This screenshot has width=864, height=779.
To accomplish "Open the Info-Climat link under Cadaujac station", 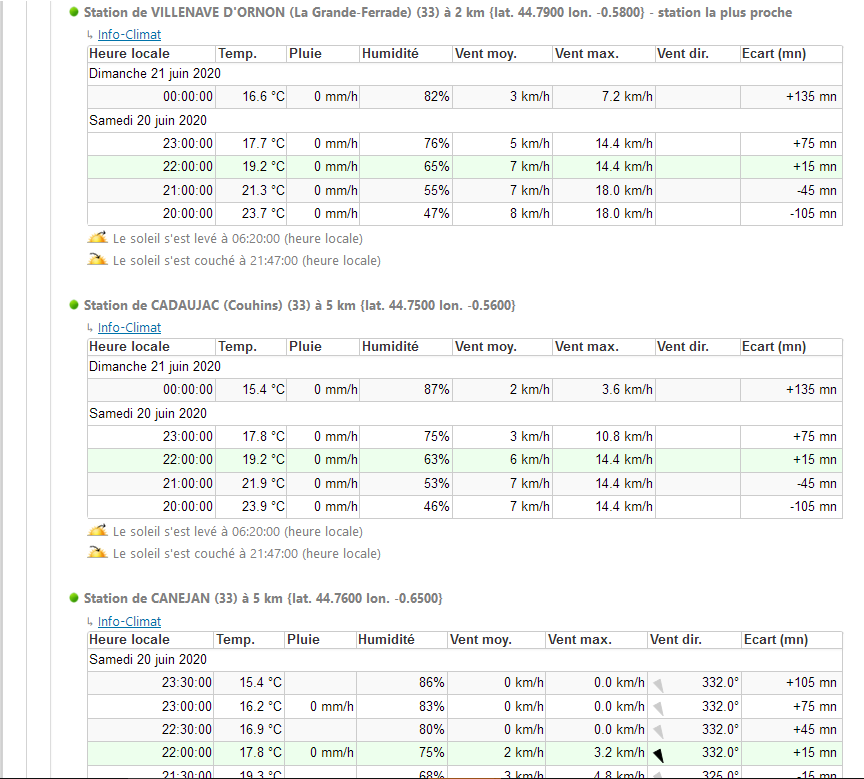I will point(129,328).
